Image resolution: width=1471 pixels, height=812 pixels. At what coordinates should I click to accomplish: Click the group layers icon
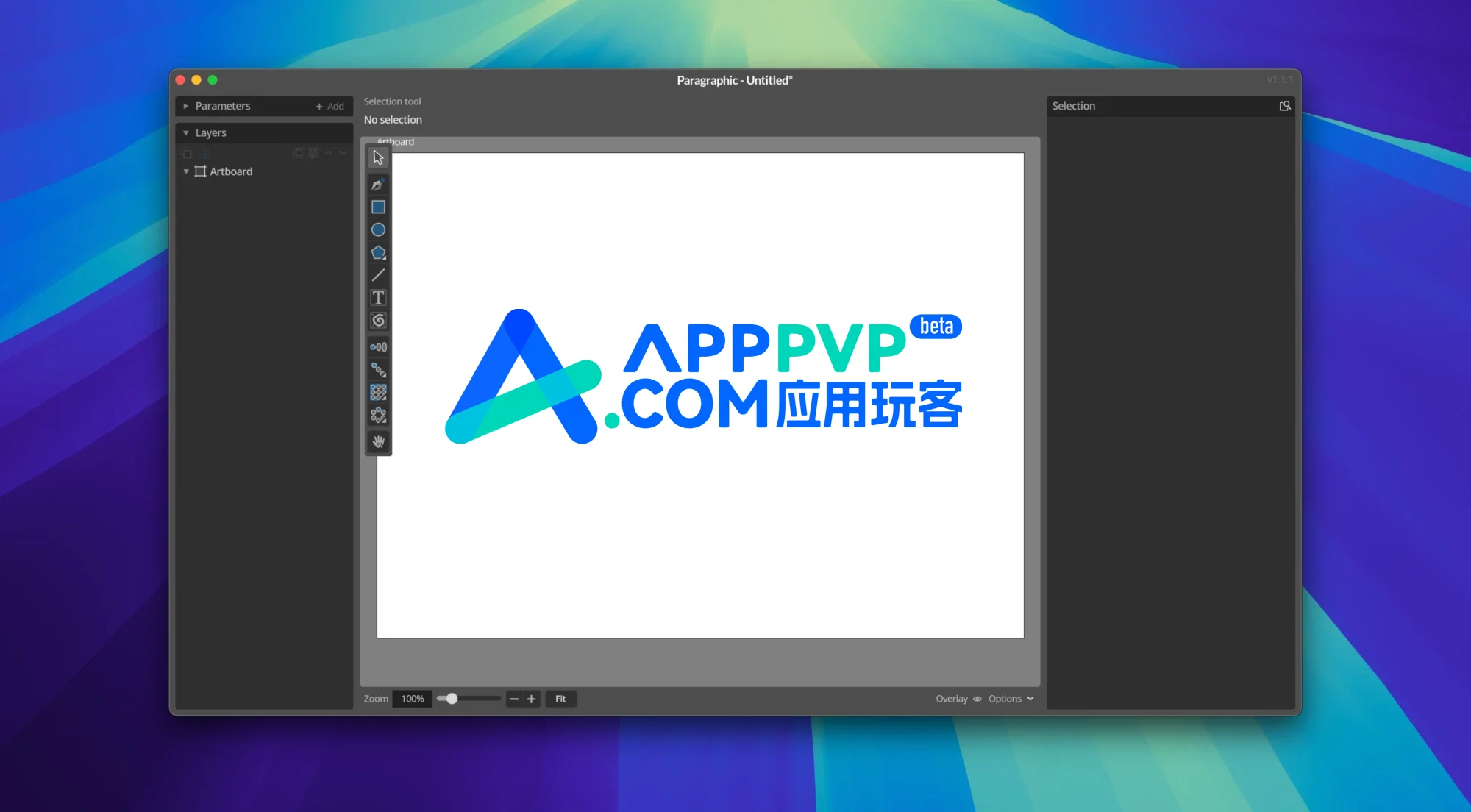pyautogui.click(x=299, y=153)
